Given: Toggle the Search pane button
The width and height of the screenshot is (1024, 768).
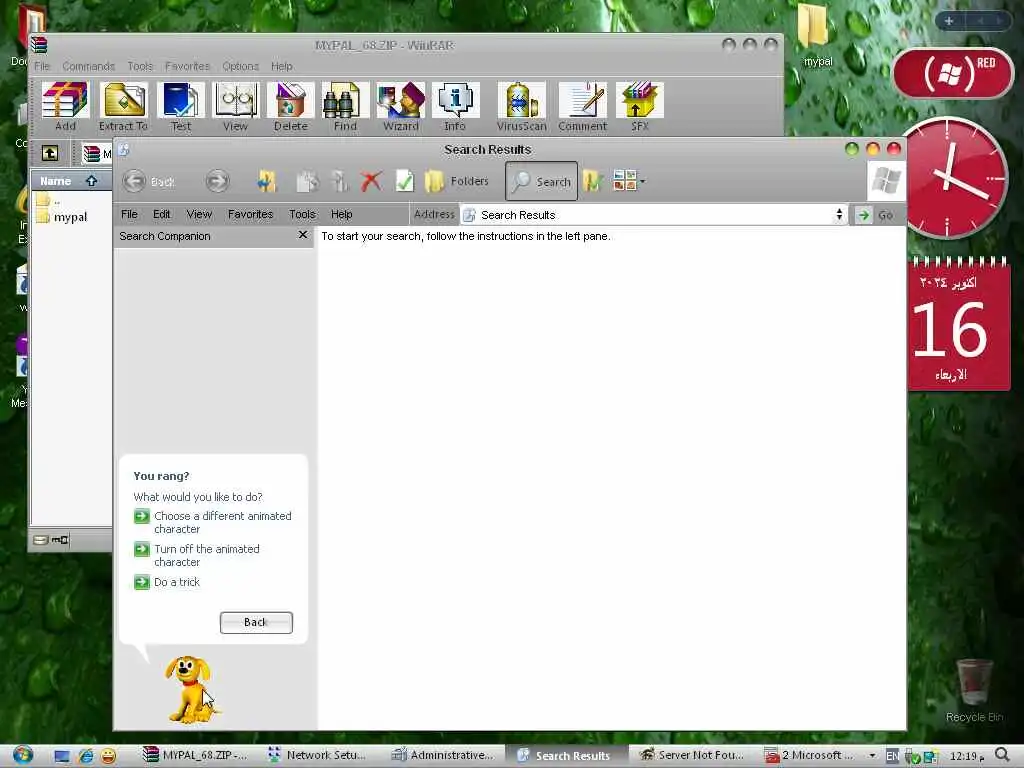Looking at the screenshot, I should 541,181.
